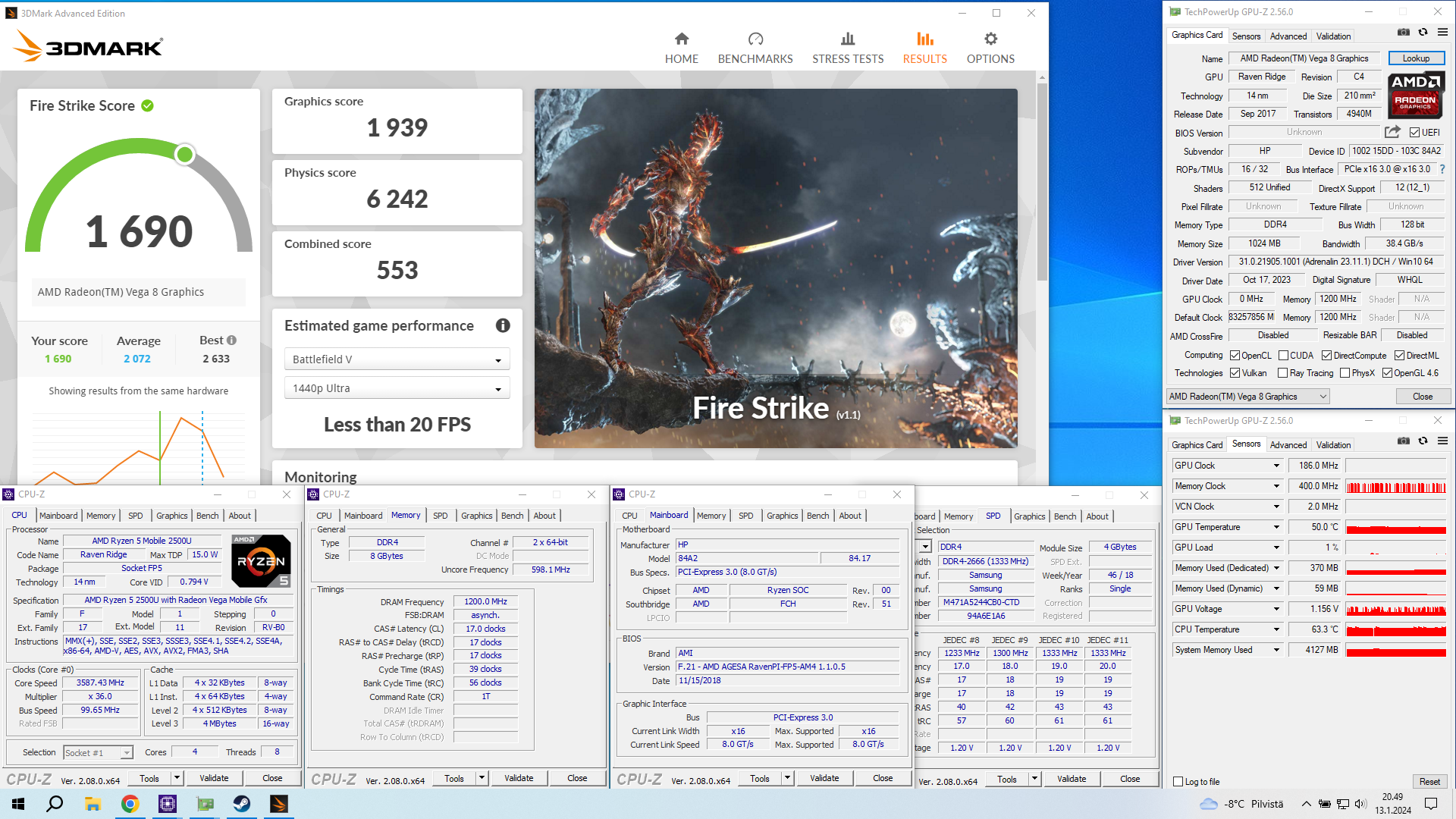Click the 3DMark results vertical scrollbar
Image resolution: width=1456 pixels, height=819 pixels.
click(x=1042, y=182)
